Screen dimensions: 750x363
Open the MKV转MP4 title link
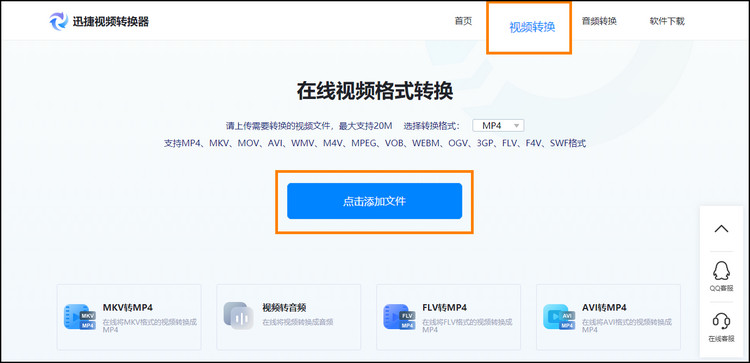pos(127,307)
